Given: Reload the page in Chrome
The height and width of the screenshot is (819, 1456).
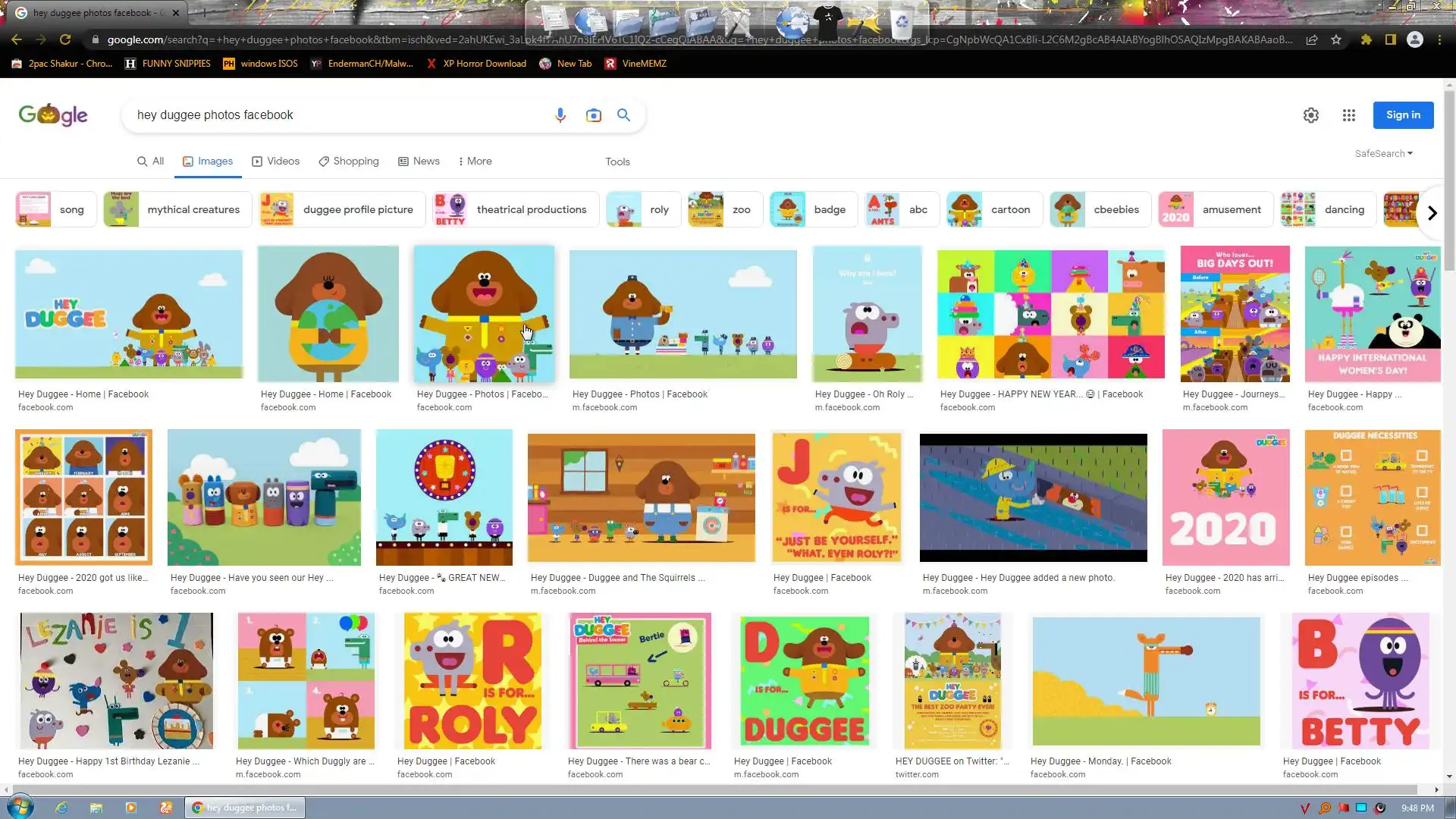Looking at the screenshot, I should [65, 39].
